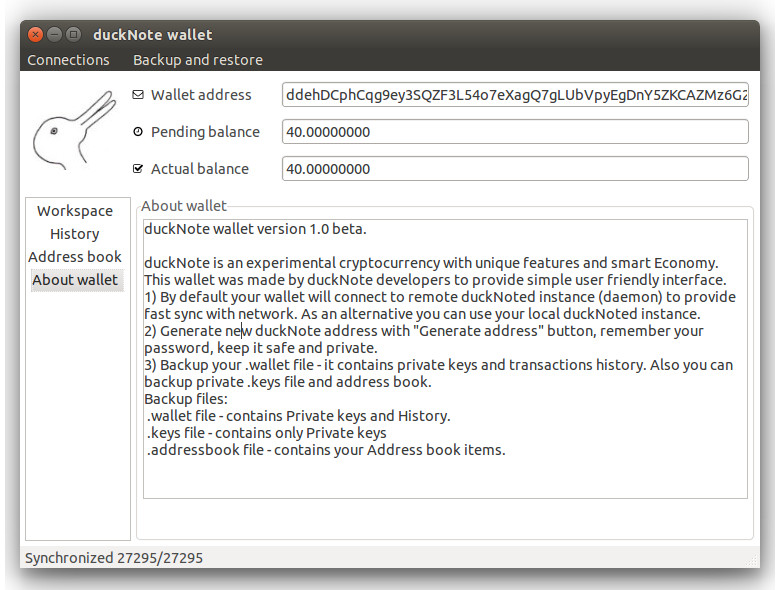Click the resize grip in the status bar corner
This screenshot has width=780, height=590.
coord(752,560)
